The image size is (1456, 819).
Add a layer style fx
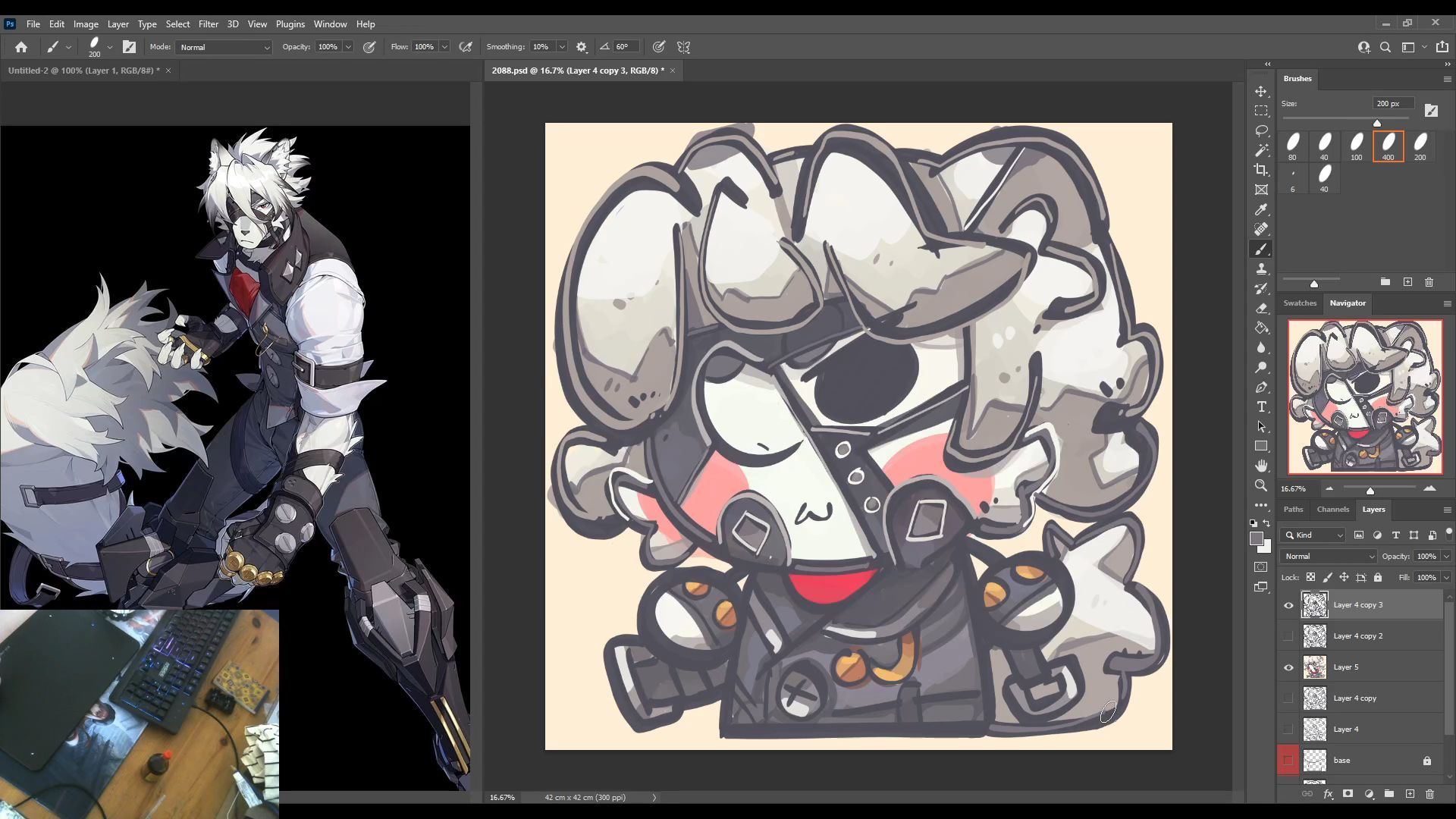pyautogui.click(x=1328, y=794)
